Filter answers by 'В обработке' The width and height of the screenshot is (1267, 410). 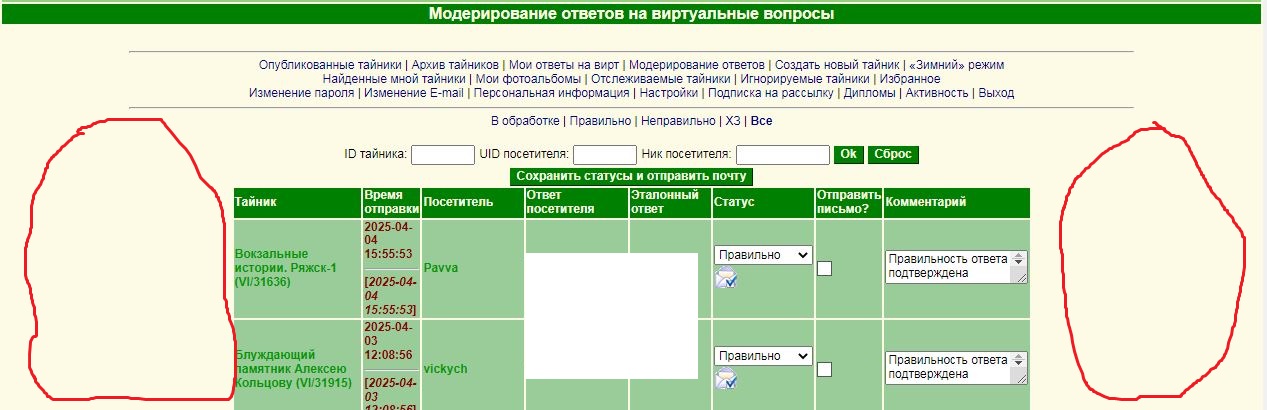[525, 121]
